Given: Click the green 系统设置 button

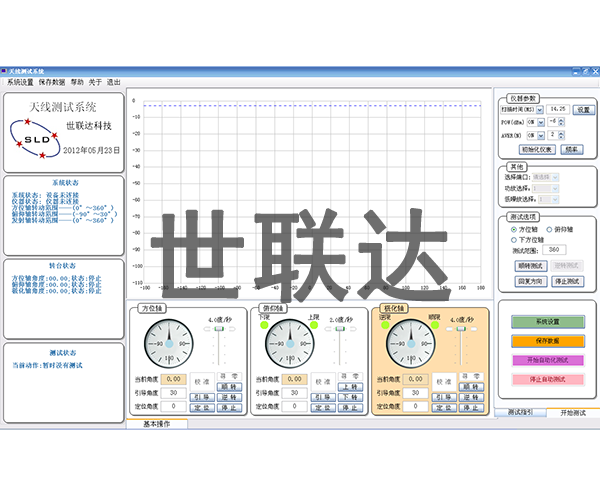Looking at the screenshot, I should [548, 322].
